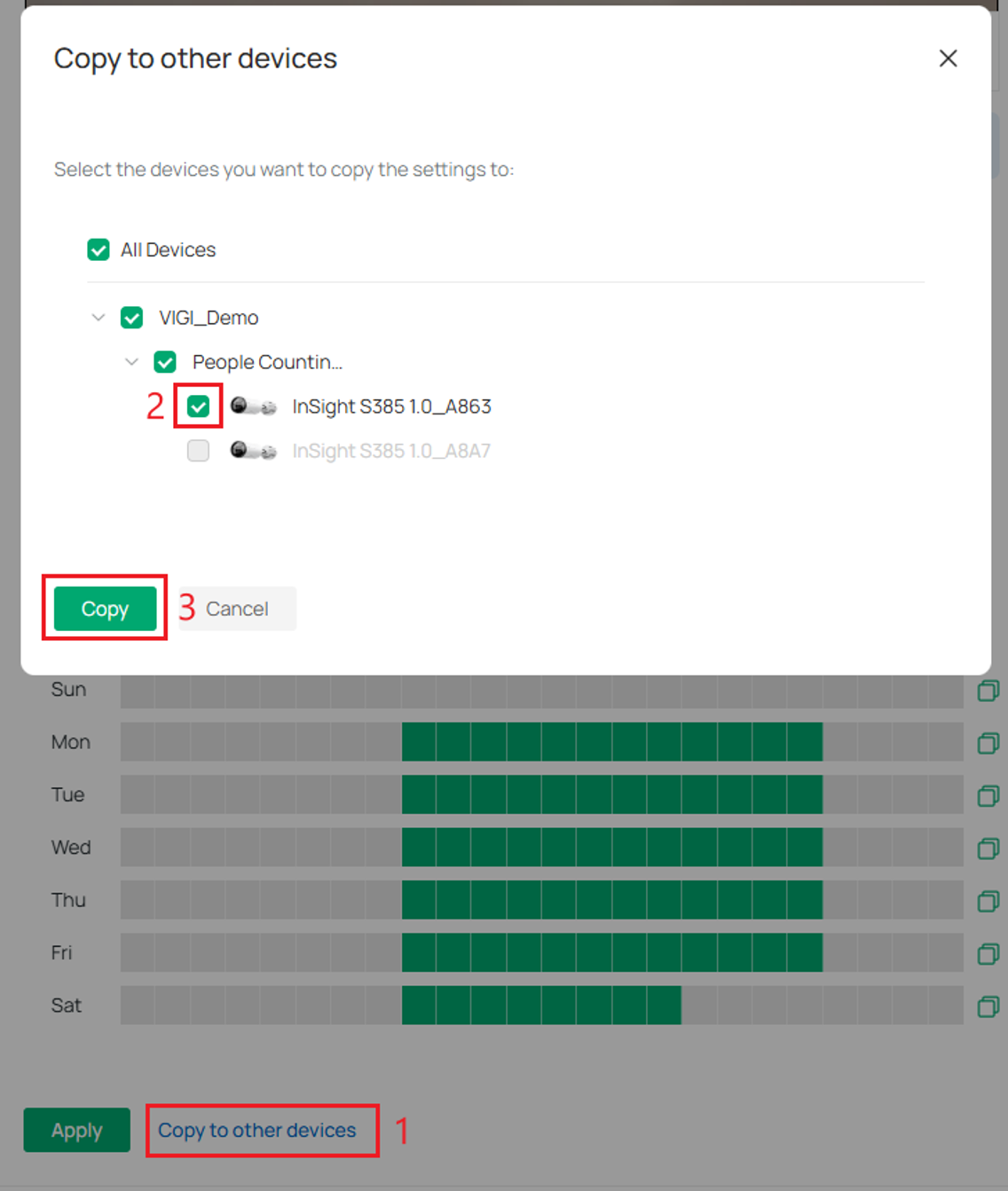Open the Copy to other devices link

coord(257,1130)
